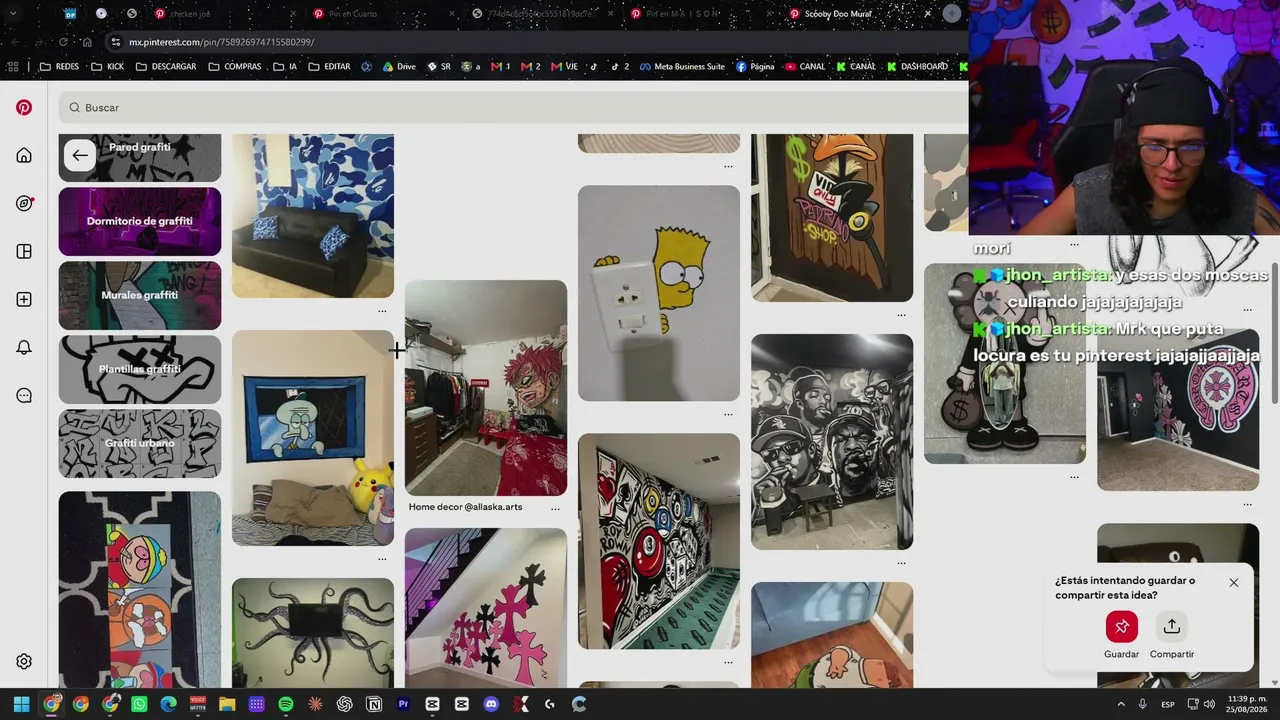
Task: Open more options under the black-and-white rappers mural pin
Action: click(x=901, y=563)
